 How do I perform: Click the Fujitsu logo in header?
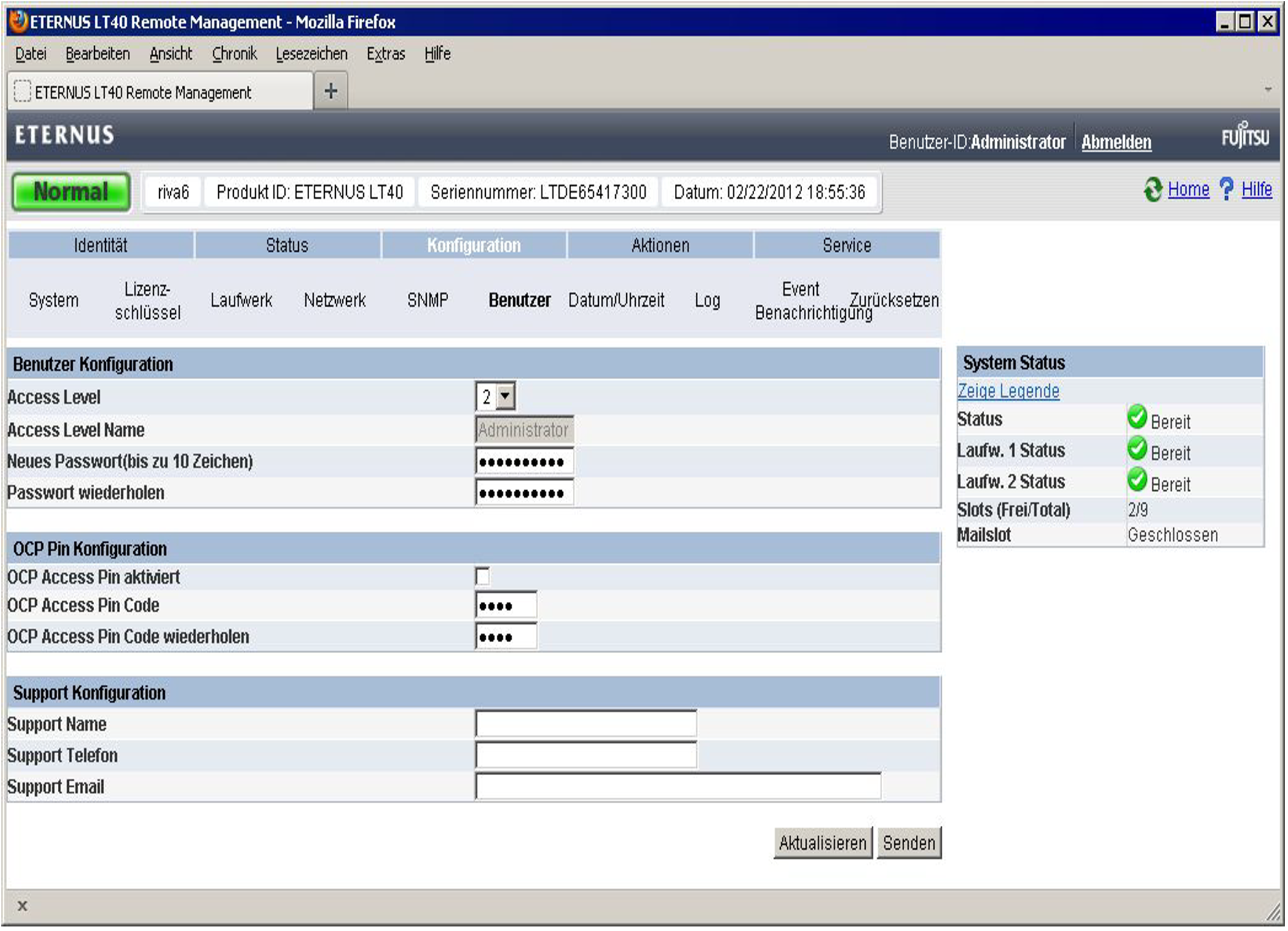click(1245, 135)
